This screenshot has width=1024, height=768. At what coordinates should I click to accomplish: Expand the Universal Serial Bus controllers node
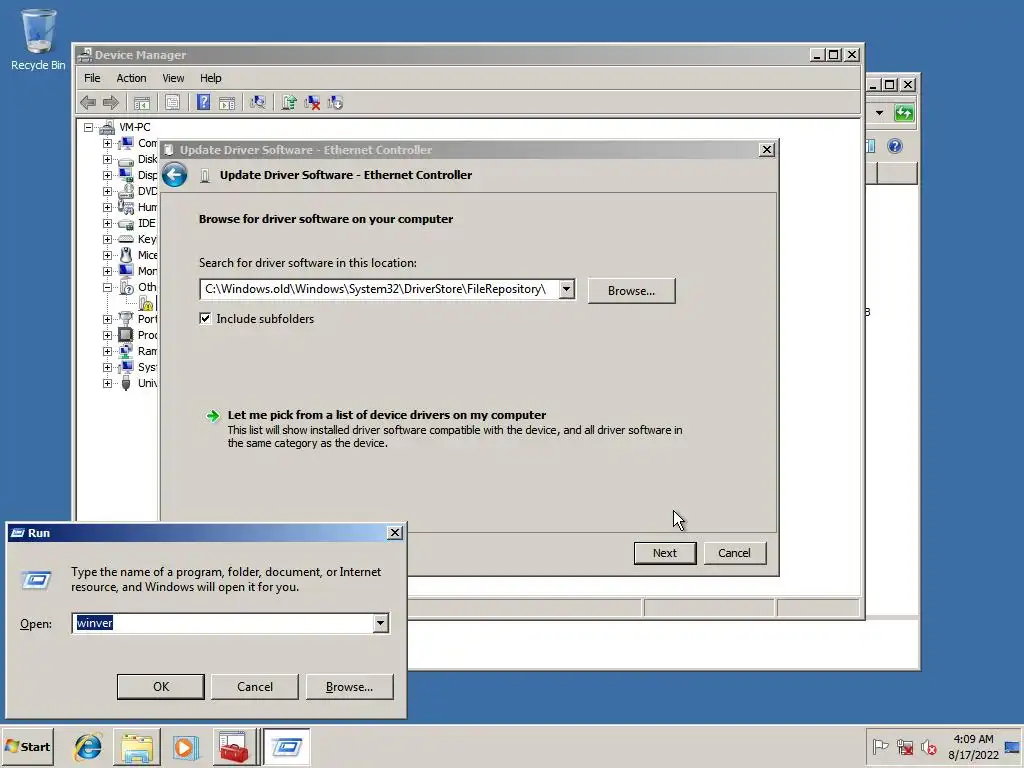click(107, 383)
